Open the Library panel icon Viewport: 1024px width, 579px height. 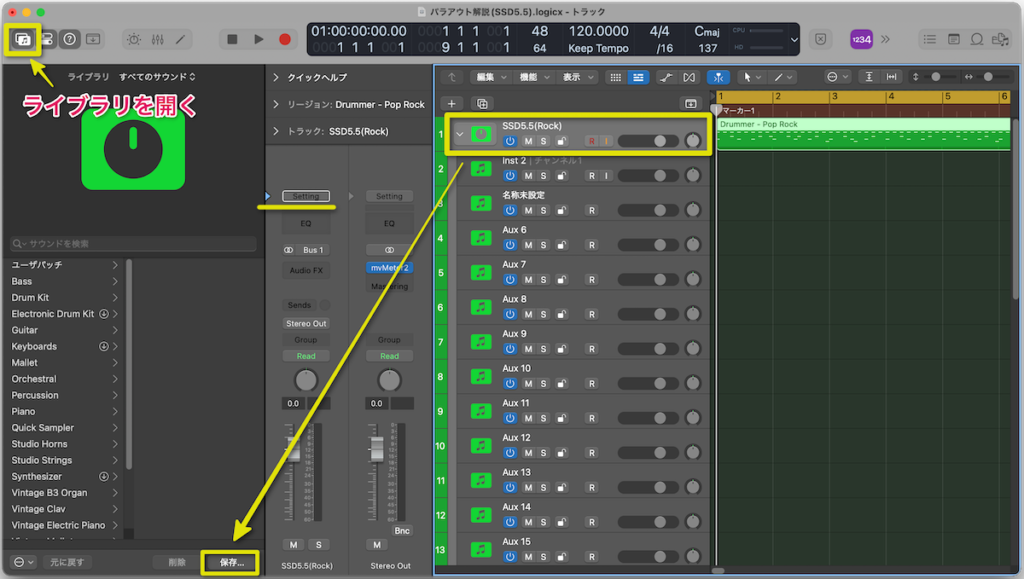(22, 39)
